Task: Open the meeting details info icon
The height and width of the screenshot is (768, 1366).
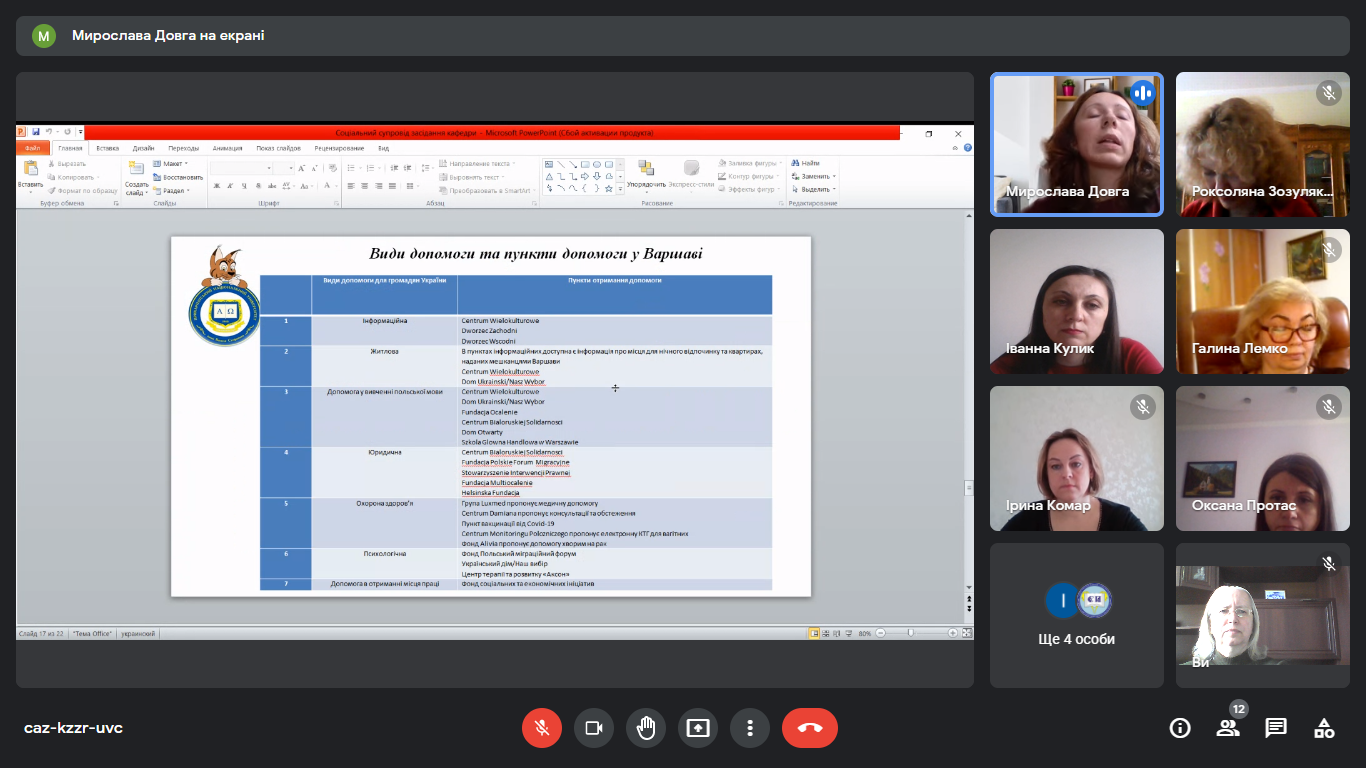Action: [1180, 728]
